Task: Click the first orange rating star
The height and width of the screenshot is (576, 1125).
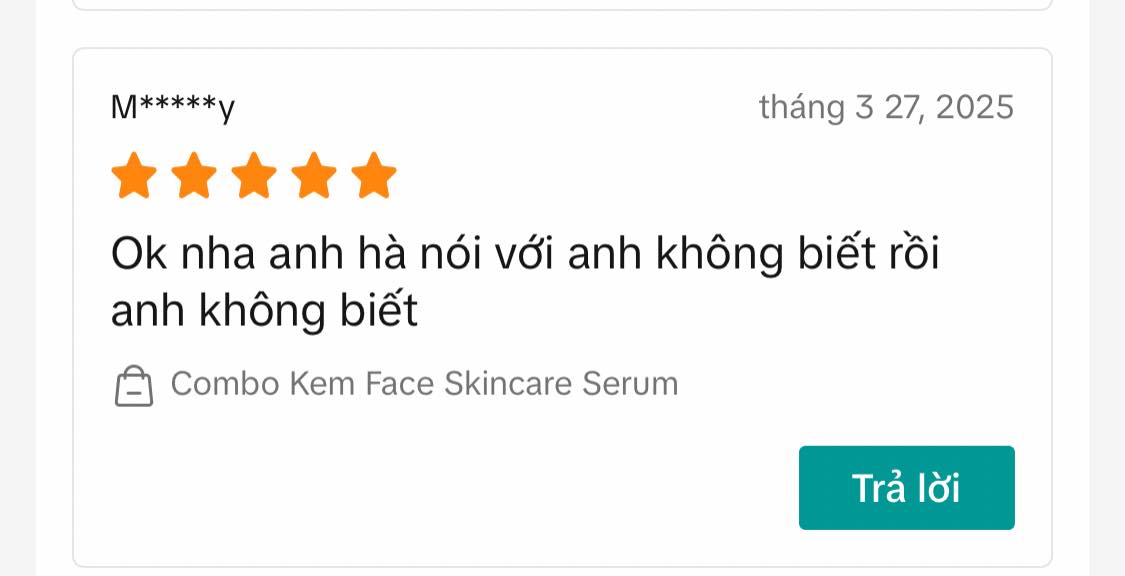Action: point(134,175)
